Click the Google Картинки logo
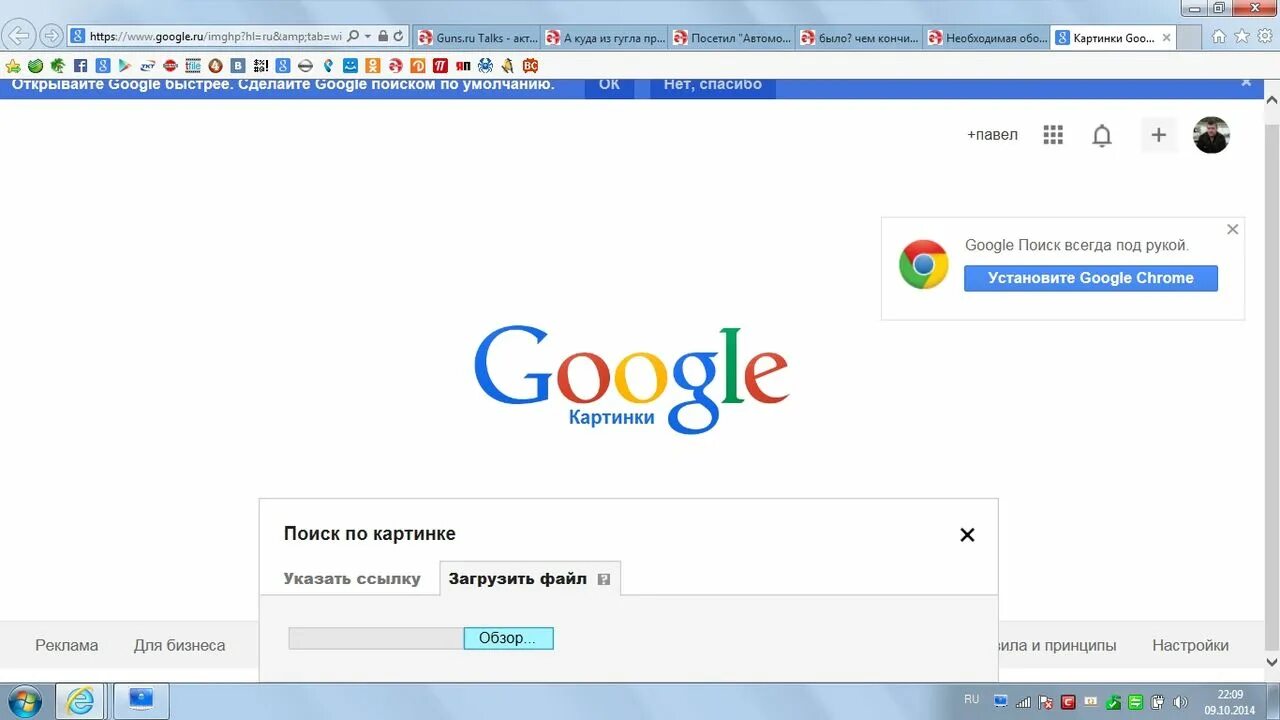Viewport: 1280px width, 720px height. [631, 379]
